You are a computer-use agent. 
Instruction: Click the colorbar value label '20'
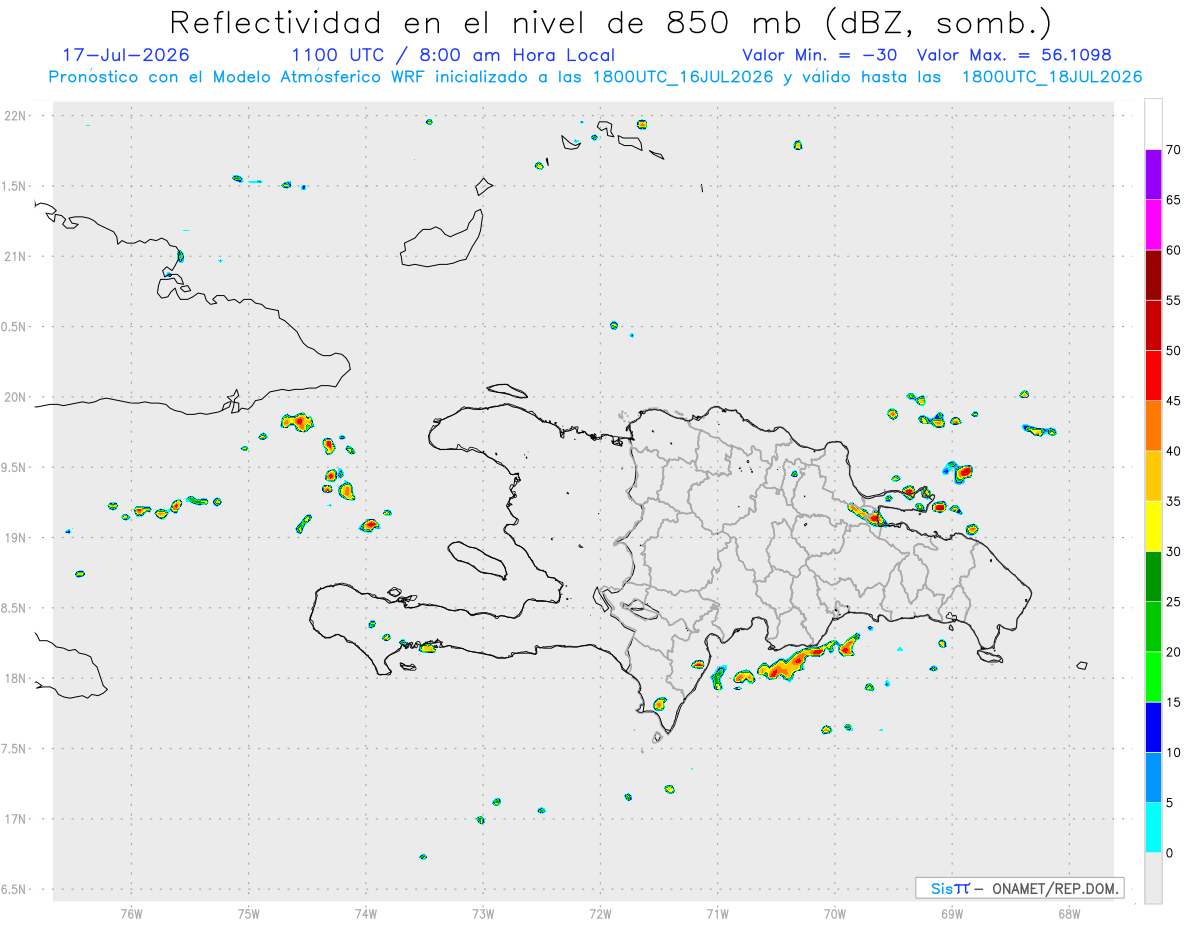(x=1173, y=652)
